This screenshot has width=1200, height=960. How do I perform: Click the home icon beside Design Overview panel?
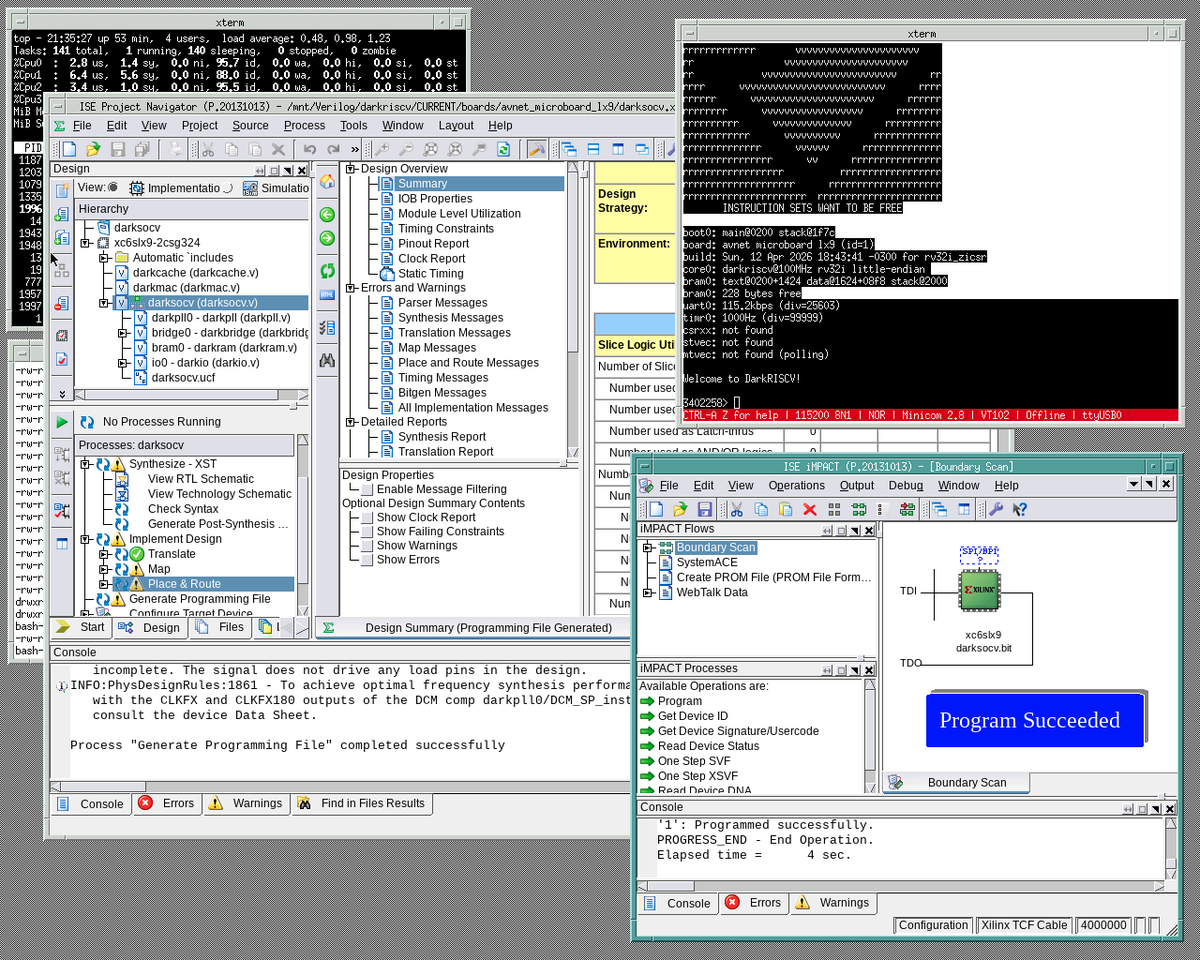pyautogui.click(x=327, y=182)
